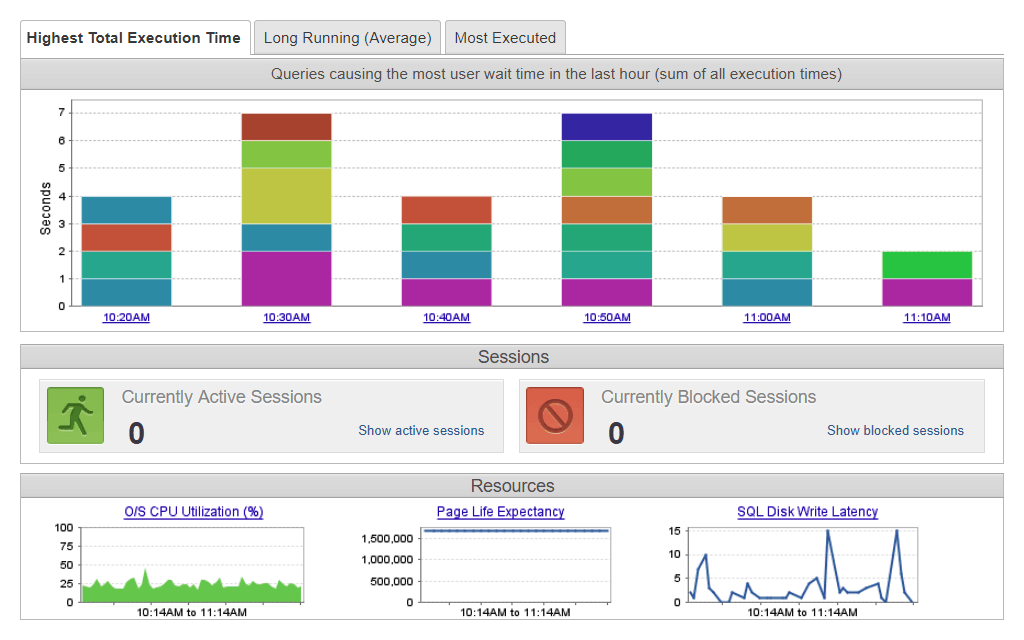Open the Most Executed tab
The width and height of the screenshot is (1024, 640).
click(505, 38)
